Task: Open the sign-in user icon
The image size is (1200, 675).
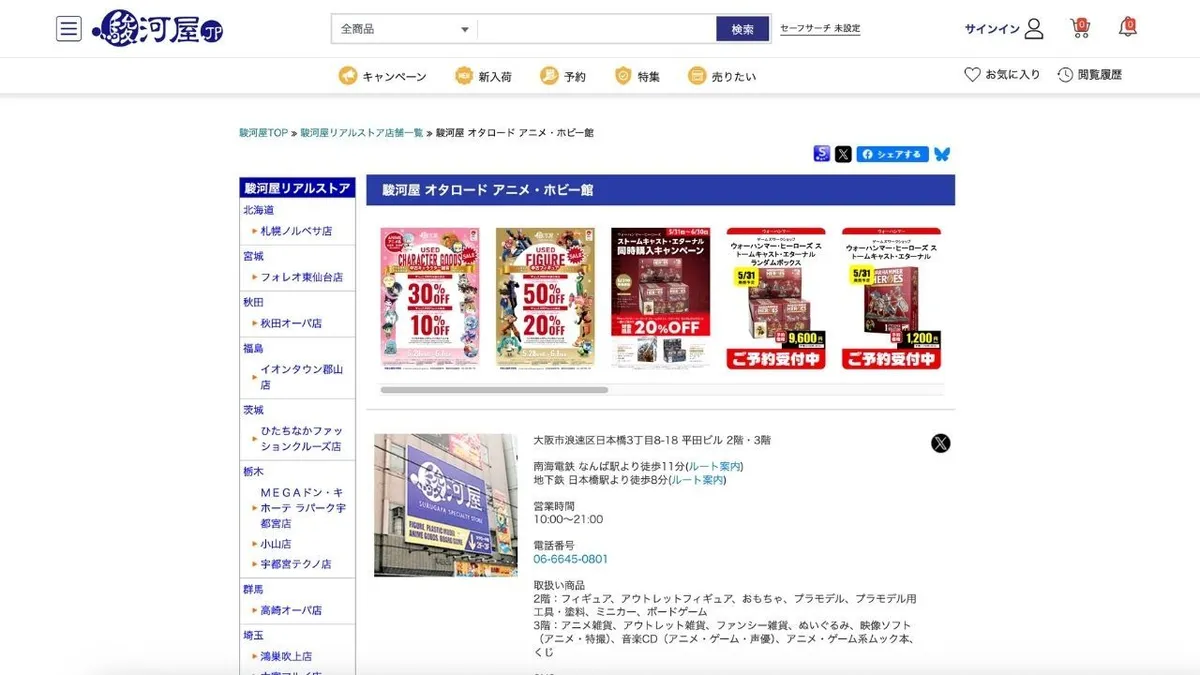Action: point(1034,29)
